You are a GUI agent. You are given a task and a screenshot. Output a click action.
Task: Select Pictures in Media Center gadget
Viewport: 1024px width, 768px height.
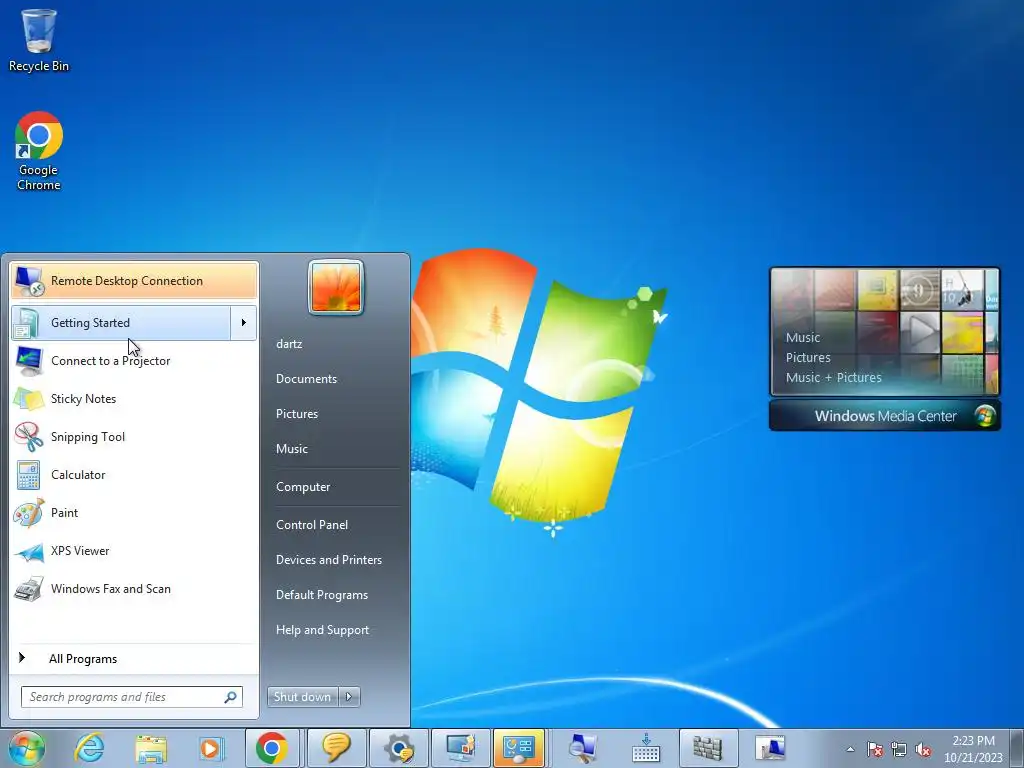[808, 358]
